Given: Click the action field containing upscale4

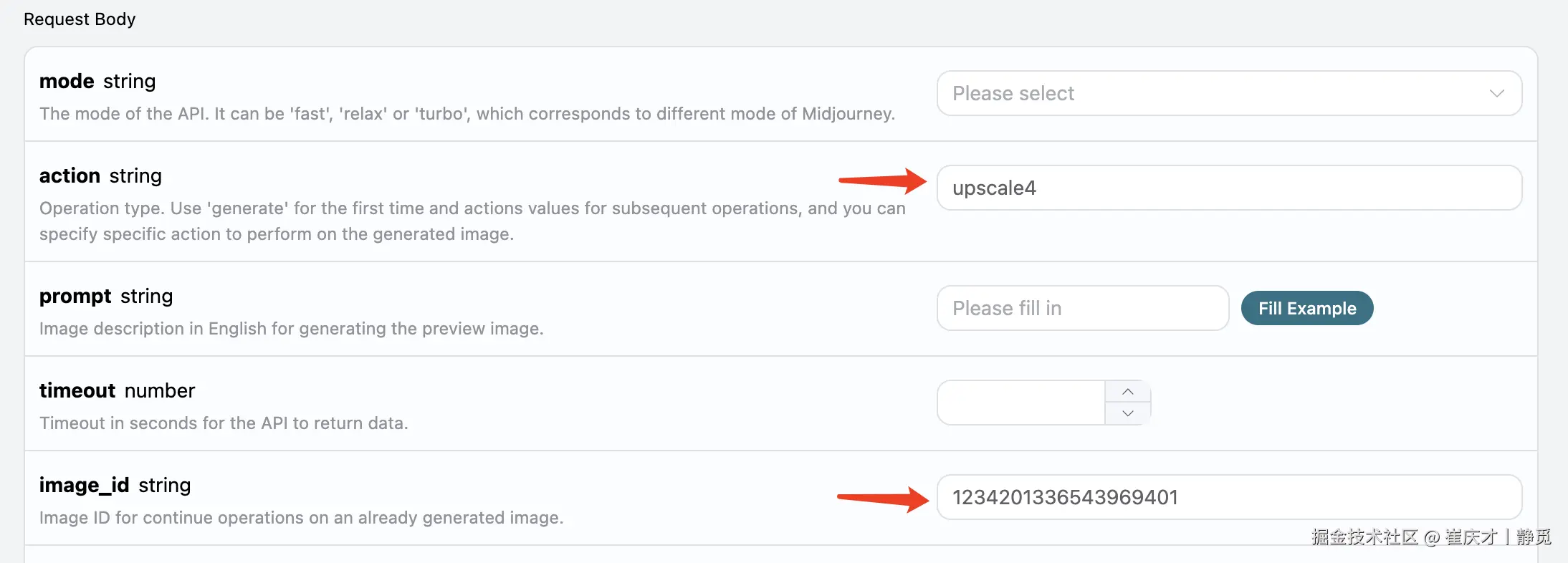Looking at the screenshot, I should (1228, 188).
